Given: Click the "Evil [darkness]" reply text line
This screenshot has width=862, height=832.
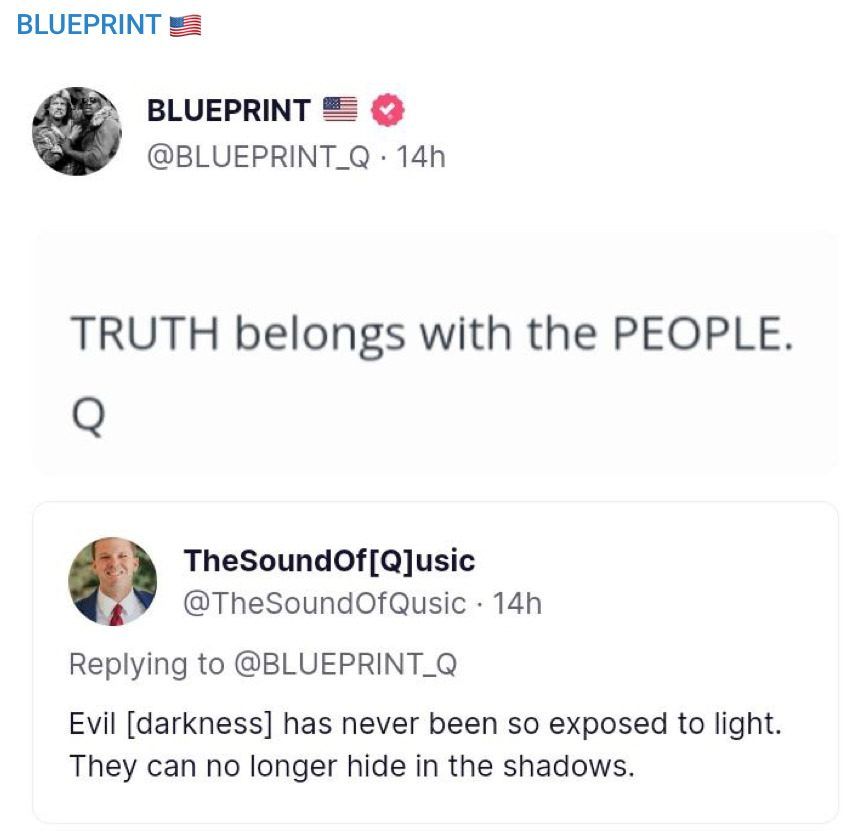Looking at the screenshot, I should click(x=425, y=723).
